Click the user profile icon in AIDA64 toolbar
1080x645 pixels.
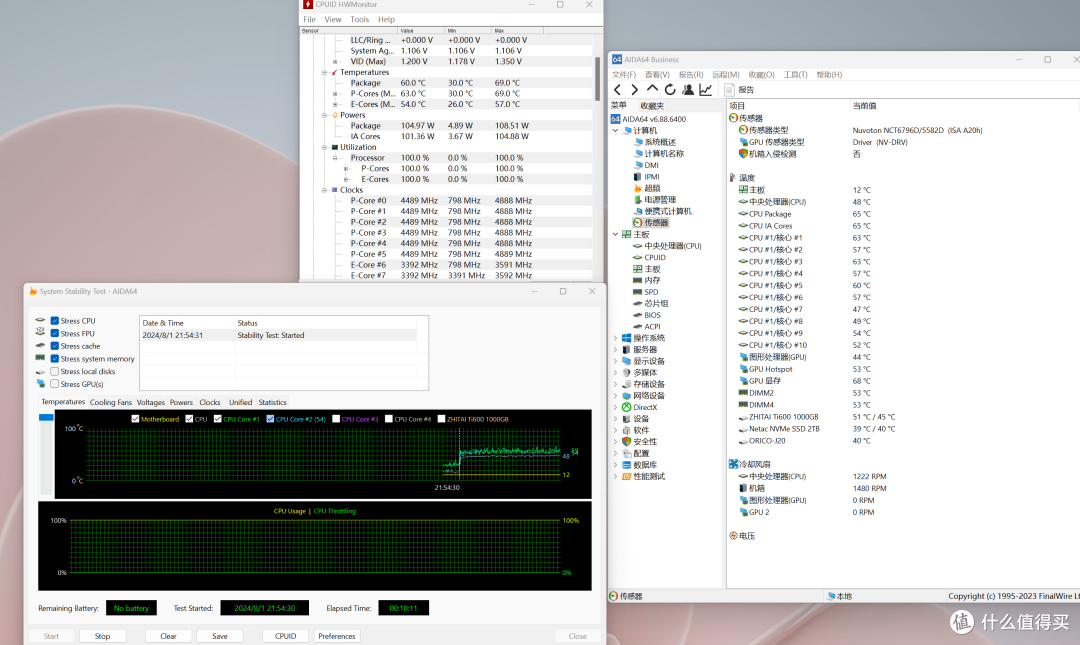click(687, 90)
